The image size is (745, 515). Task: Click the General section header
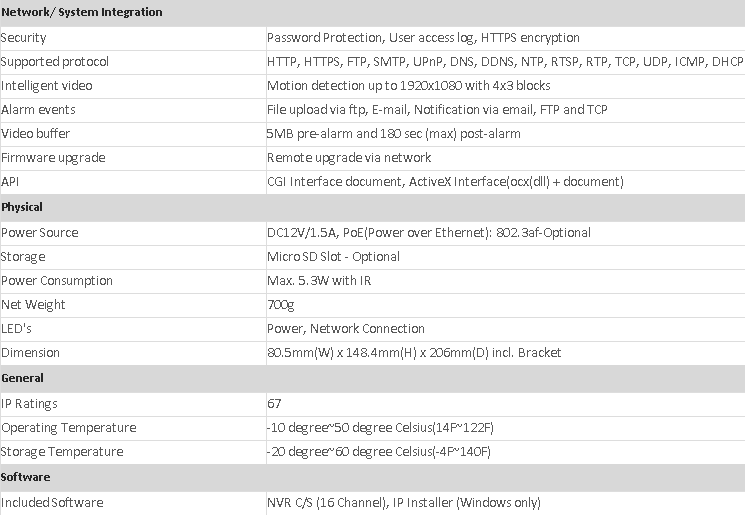point(22,378)
